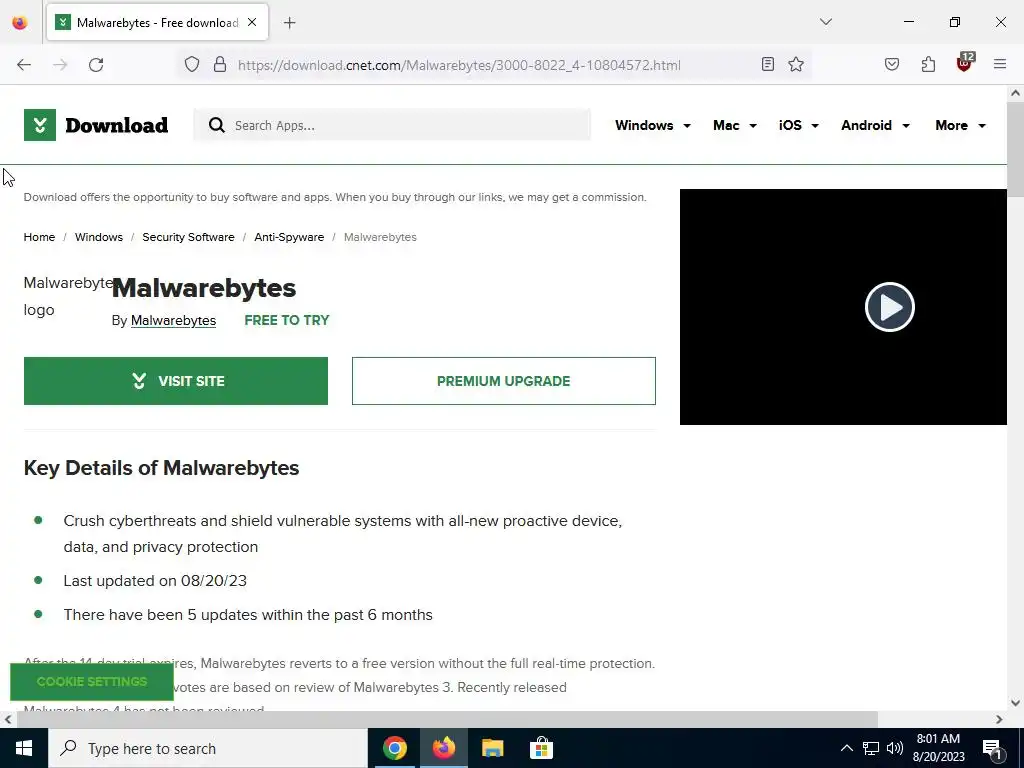Viewport: 1024px width, 768px height.
Task: Click the Firefox back arrow
Action: tap(24, 65)
